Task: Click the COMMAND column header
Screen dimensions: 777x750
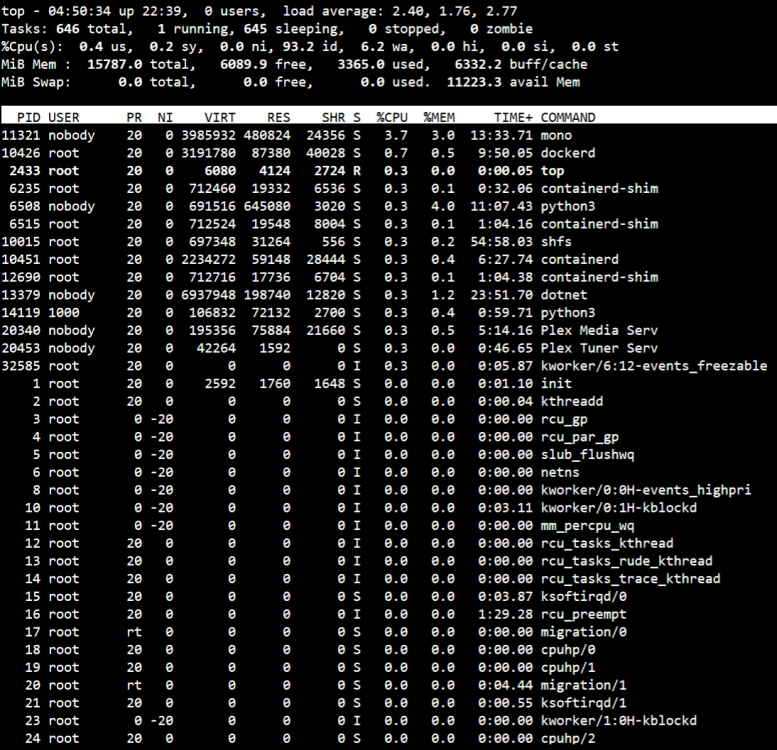Action: (568, 117)
